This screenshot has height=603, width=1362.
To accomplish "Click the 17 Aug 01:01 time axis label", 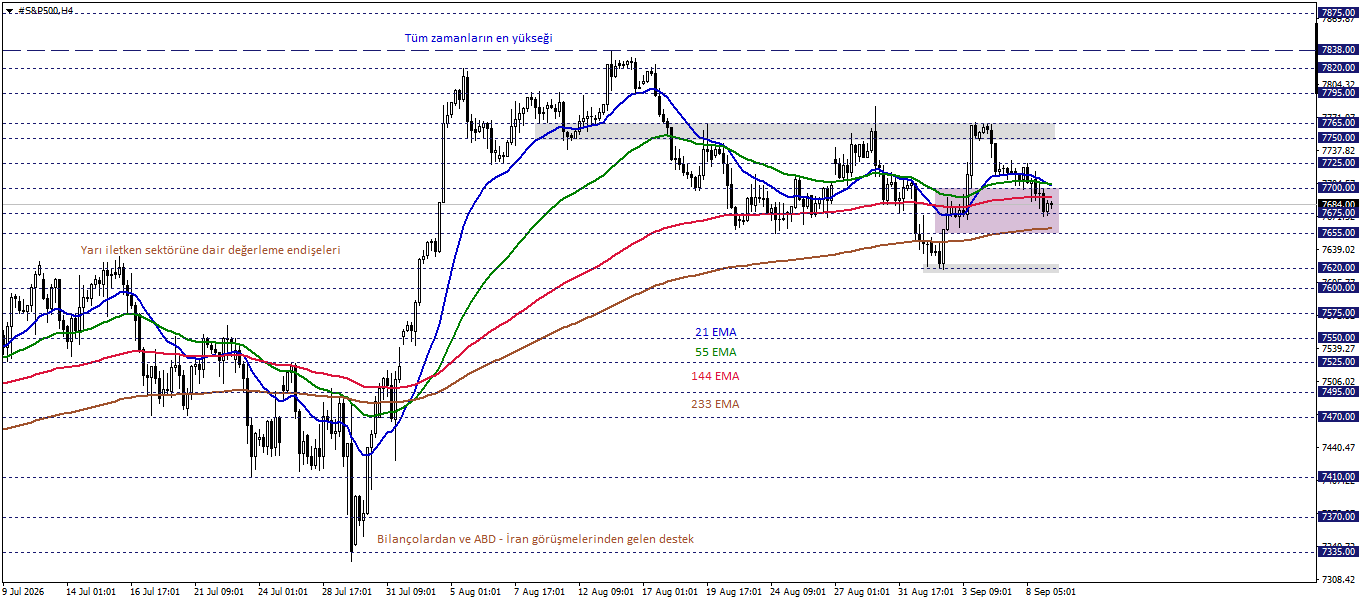I will coord(668,592).
